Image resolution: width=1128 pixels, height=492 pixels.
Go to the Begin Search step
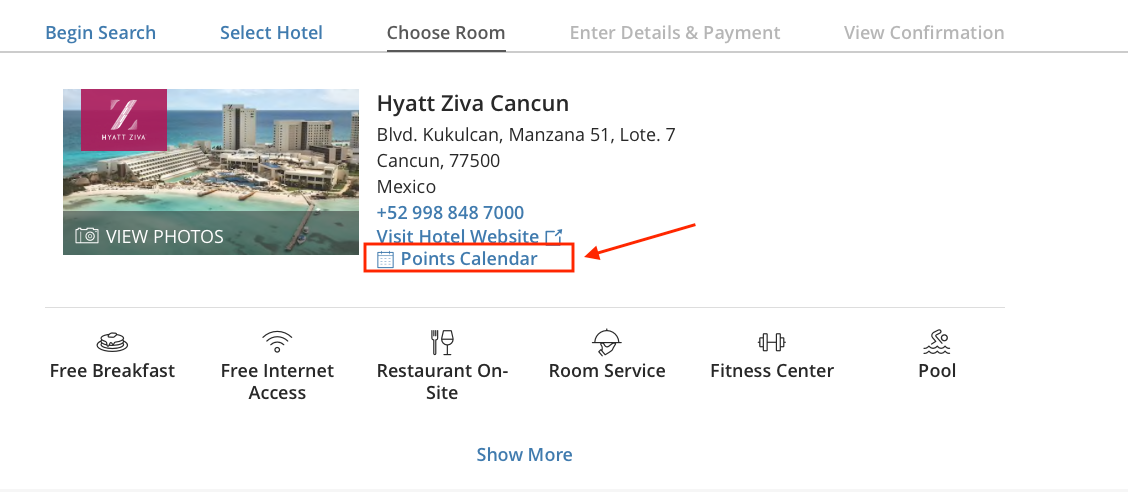tap(101, 33)
